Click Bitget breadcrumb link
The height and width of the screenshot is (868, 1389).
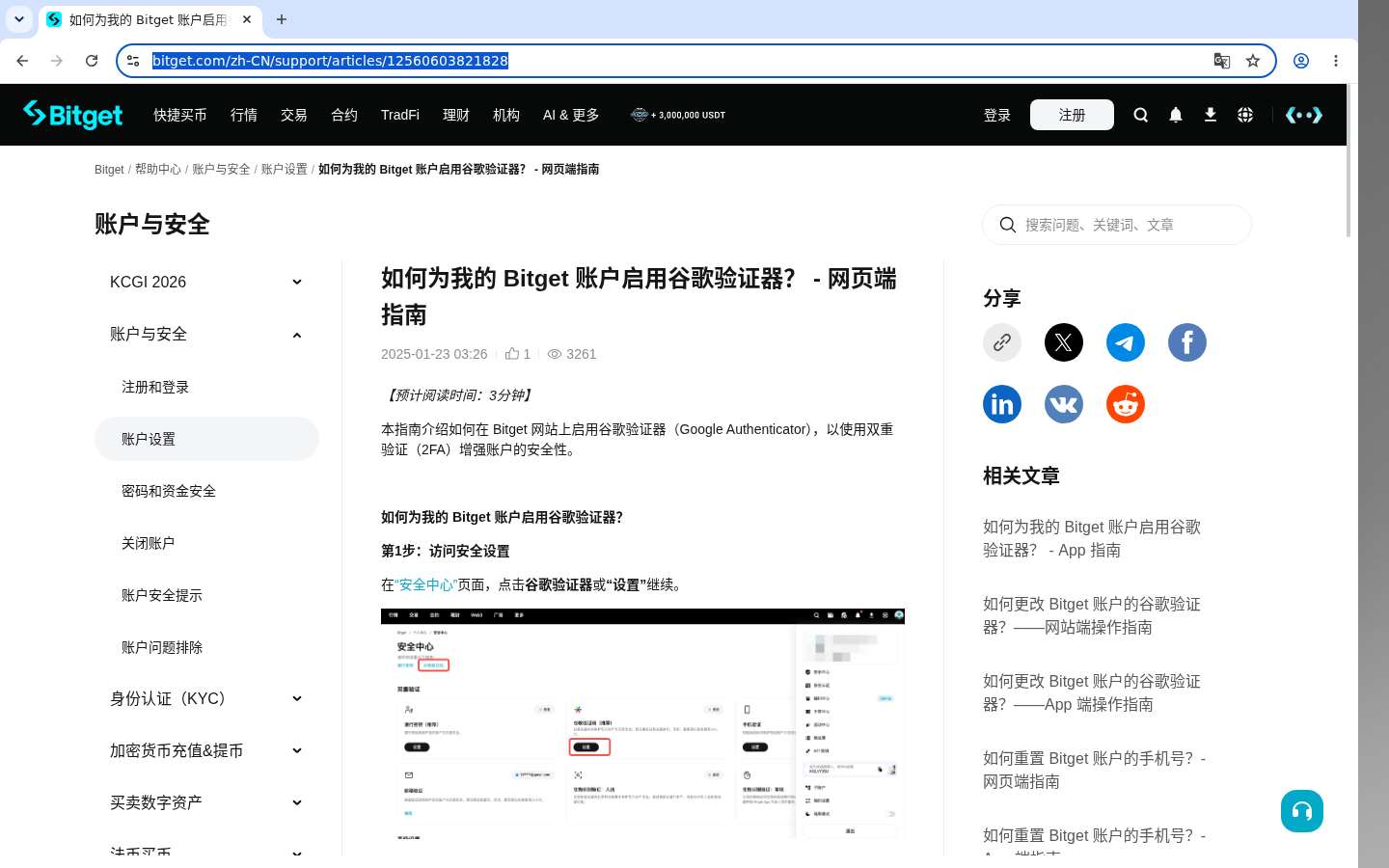tap(109, 169)
